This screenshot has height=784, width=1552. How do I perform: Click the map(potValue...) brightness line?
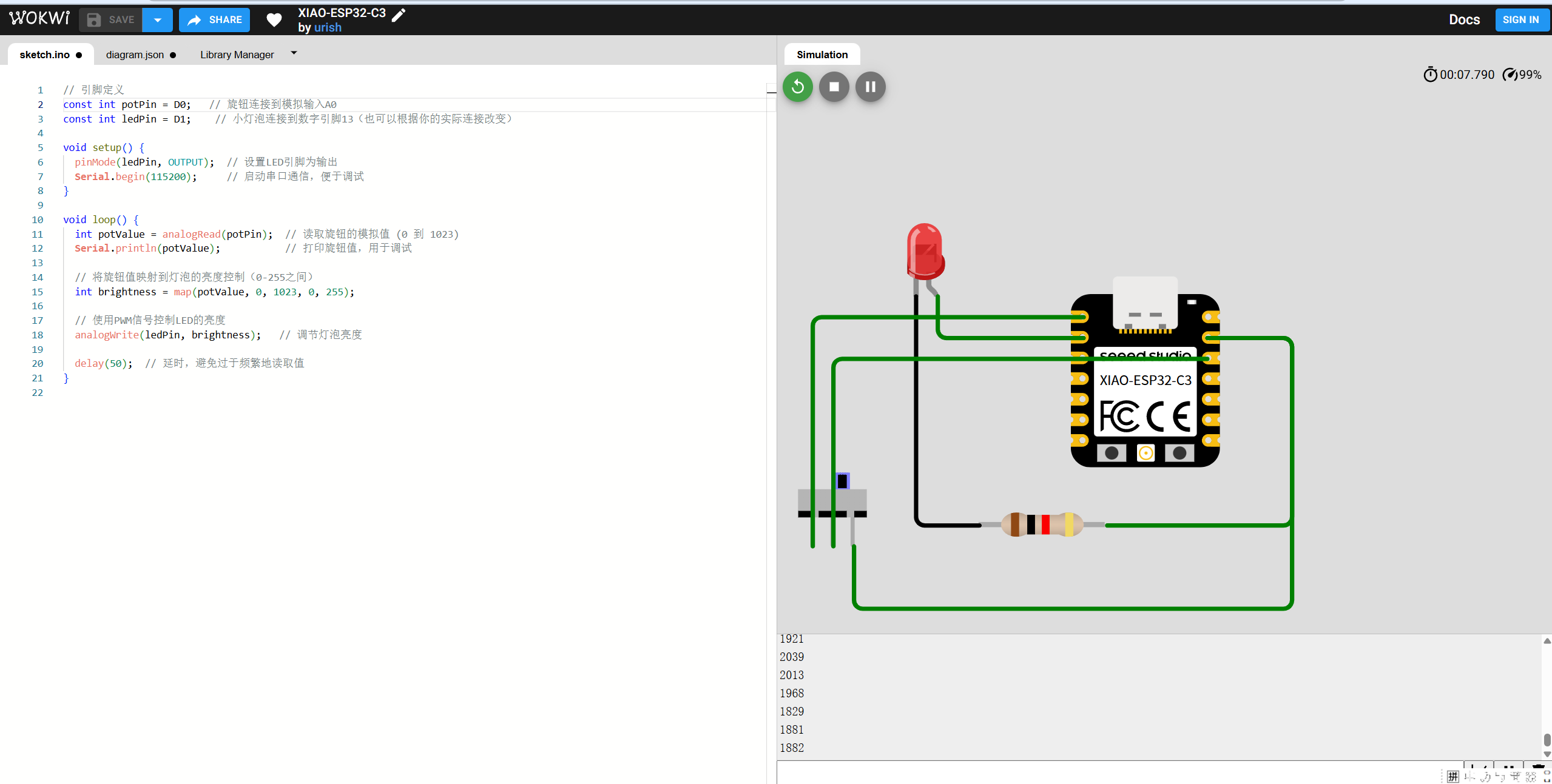215,292
